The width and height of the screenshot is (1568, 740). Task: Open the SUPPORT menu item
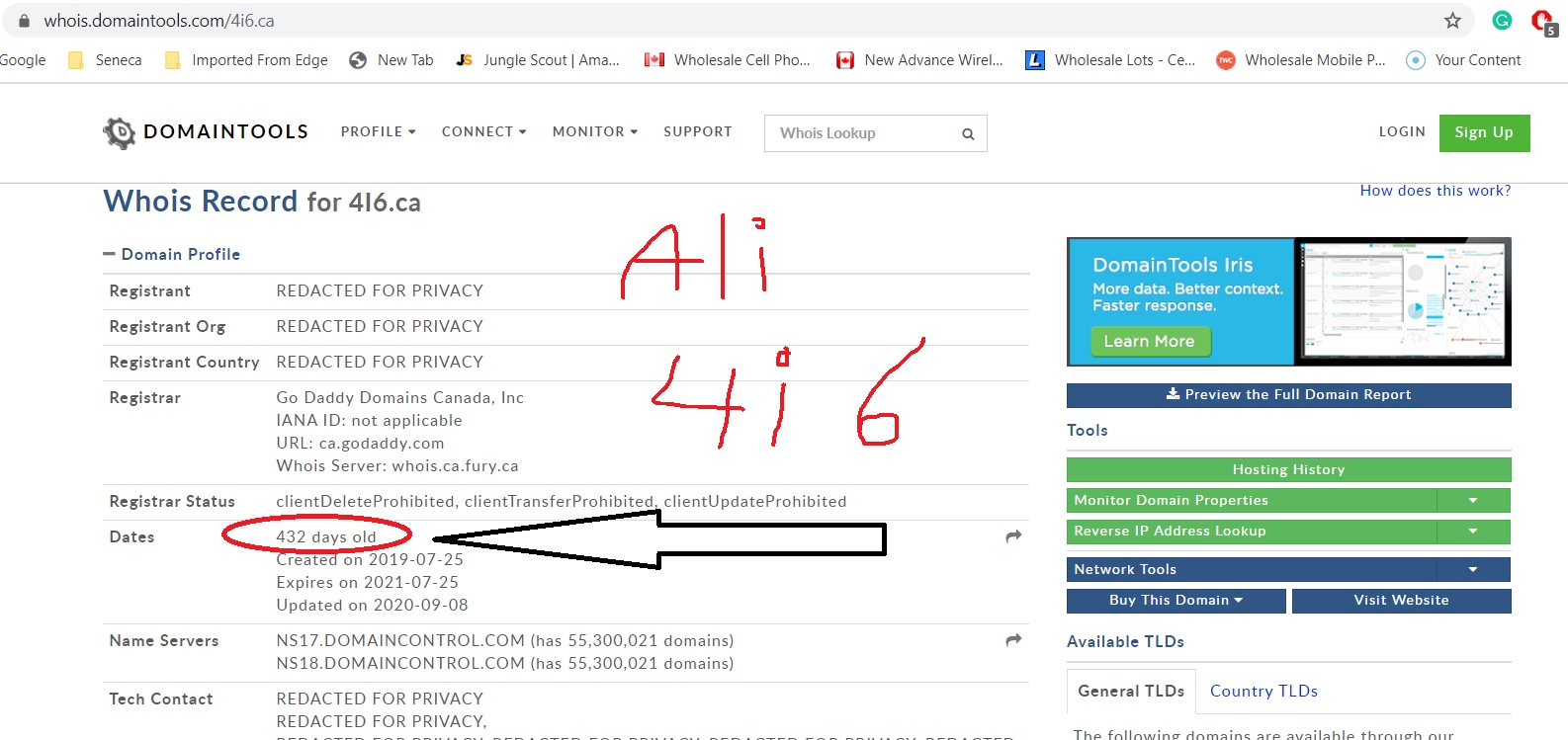pos(698,131)
